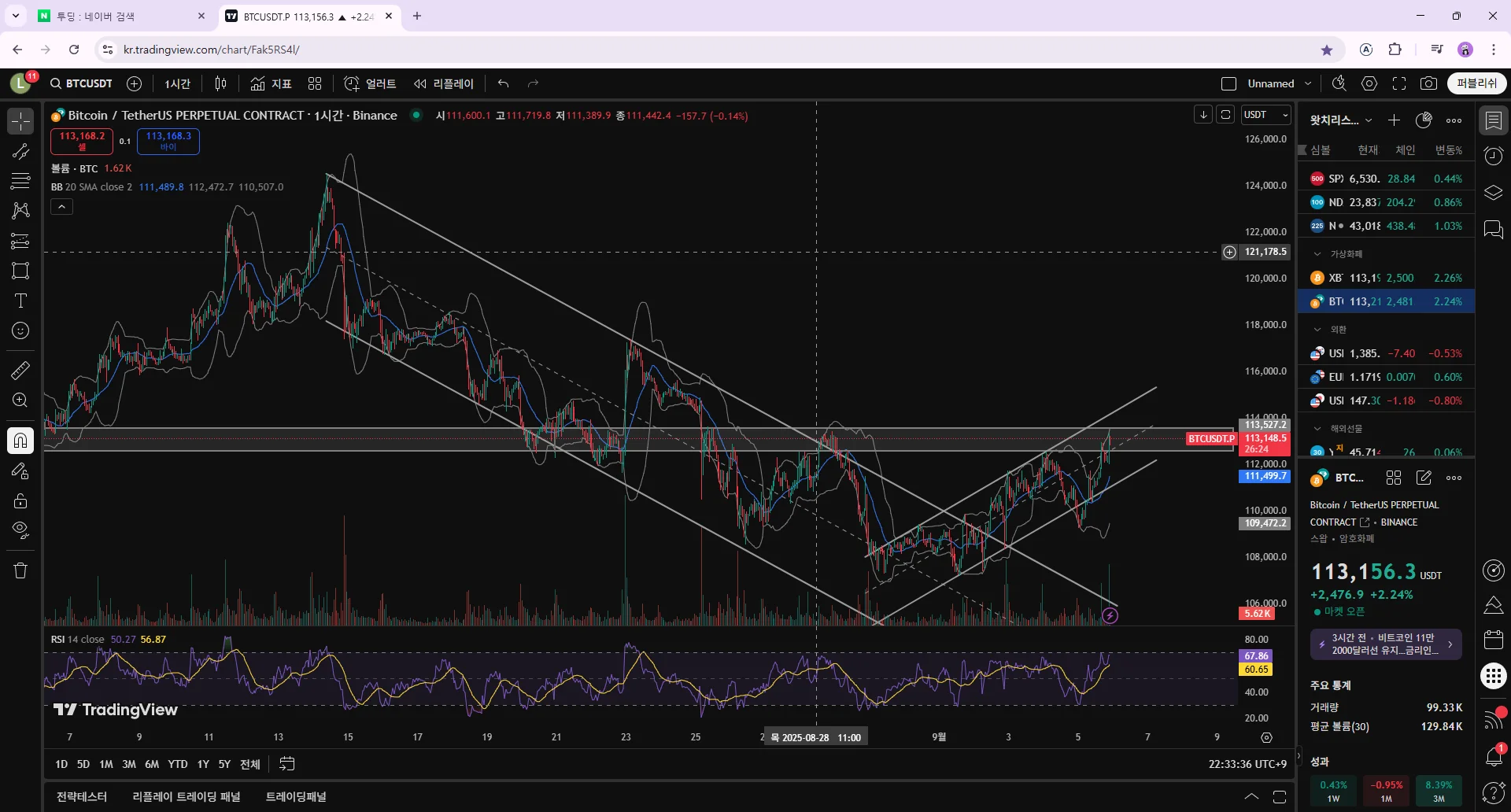This screenshot has height=812, width=1511.
Task: Undo the last chart action
Action: click(x=504, y=83)
